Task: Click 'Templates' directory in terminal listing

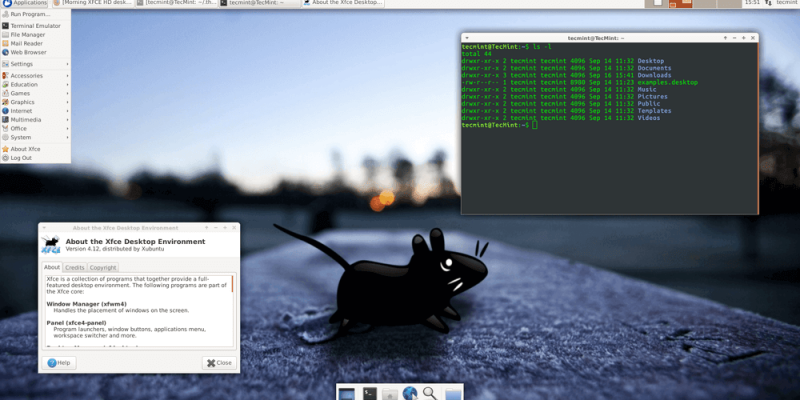Action: pyautogui.click(x=655, y=111)
